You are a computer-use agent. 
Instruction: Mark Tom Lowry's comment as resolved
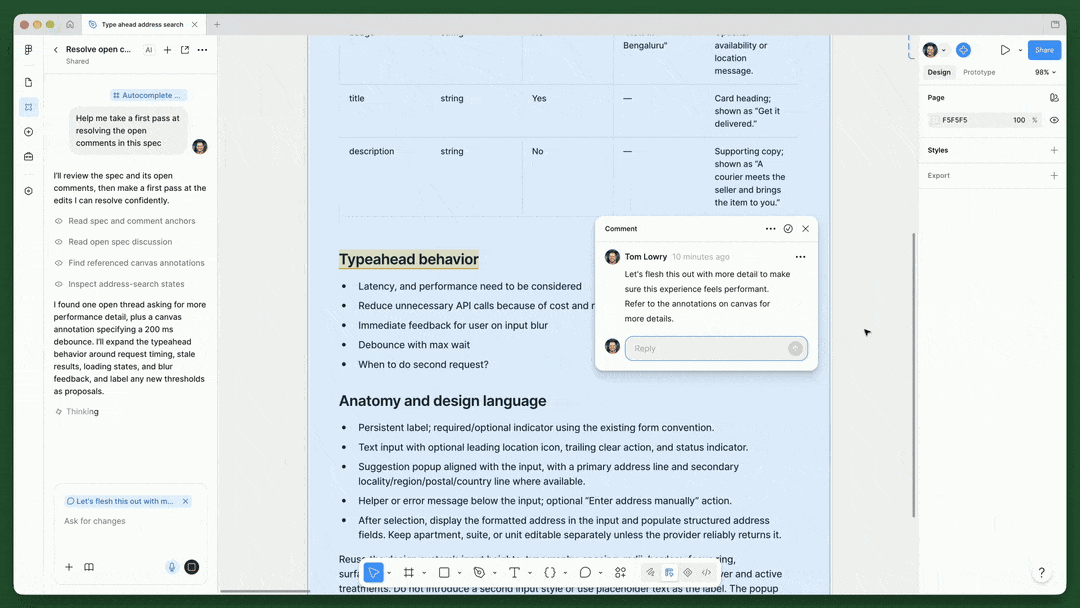click(788, 229)
